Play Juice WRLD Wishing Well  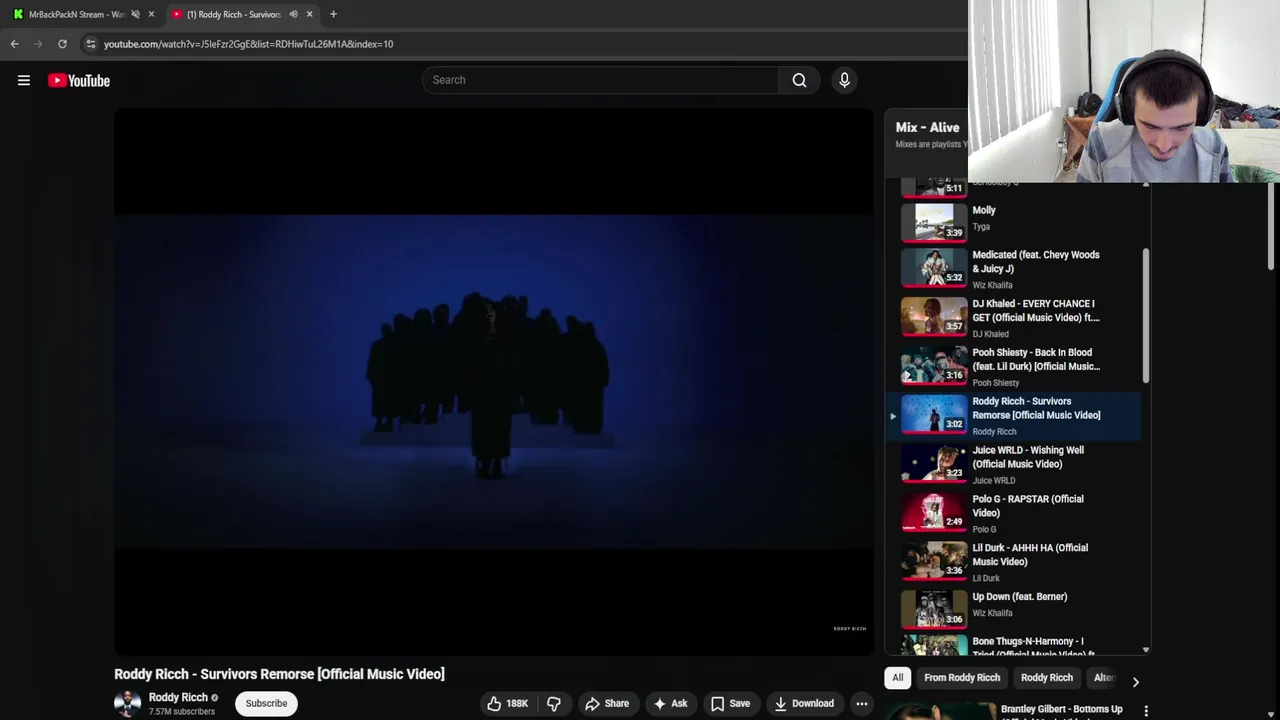click(1015, 464)
